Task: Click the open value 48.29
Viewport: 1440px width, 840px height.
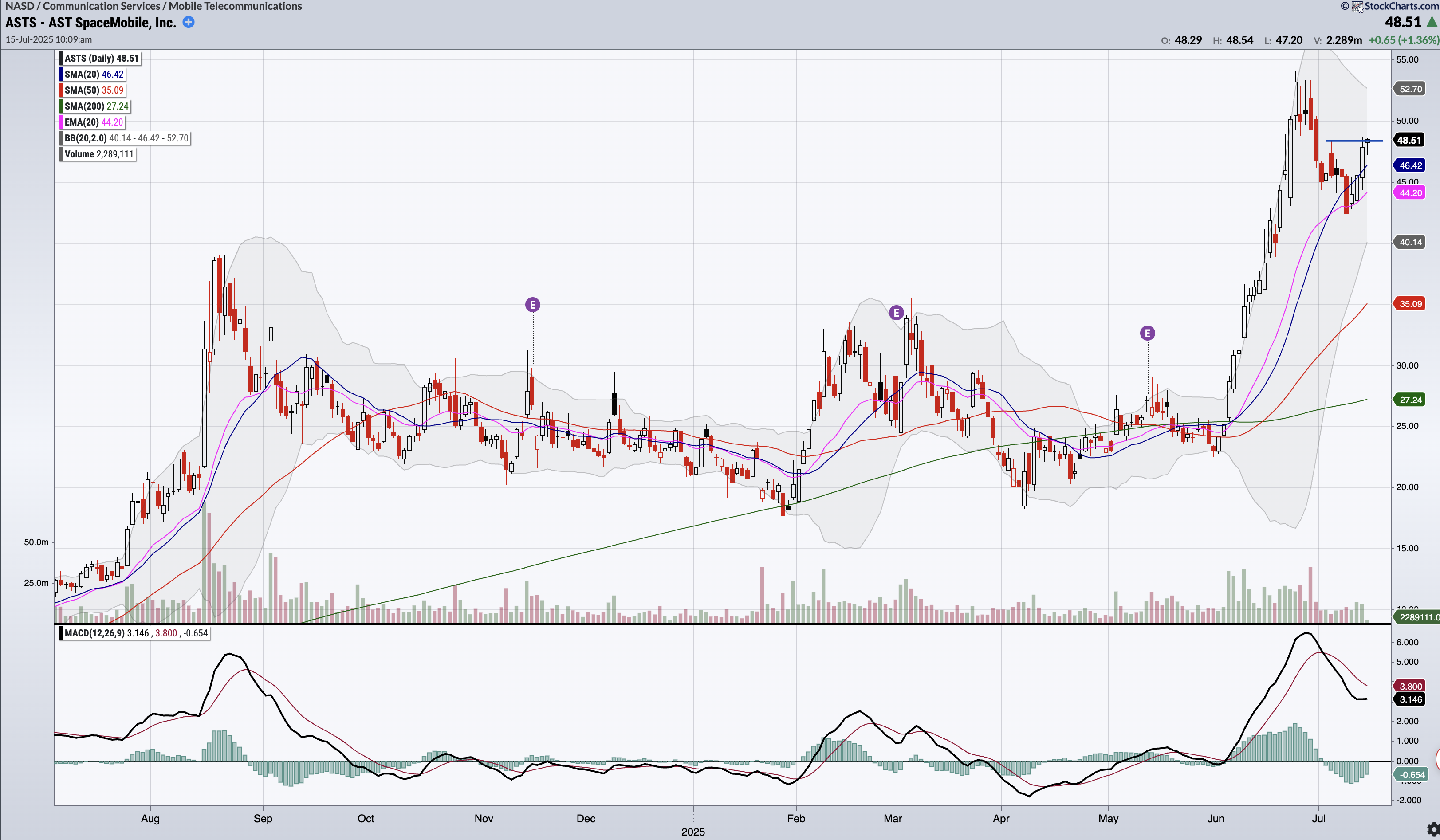Action: click(1188, 40)
